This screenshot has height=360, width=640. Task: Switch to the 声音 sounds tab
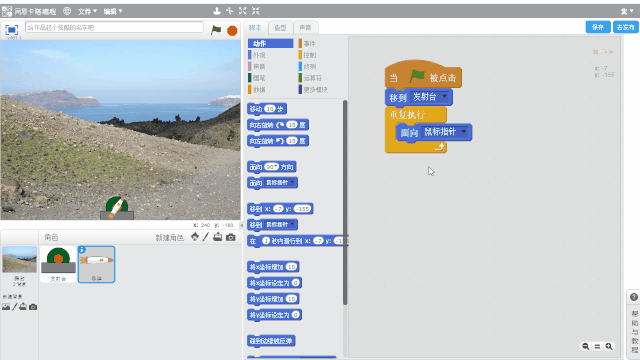tap(305, 28)
